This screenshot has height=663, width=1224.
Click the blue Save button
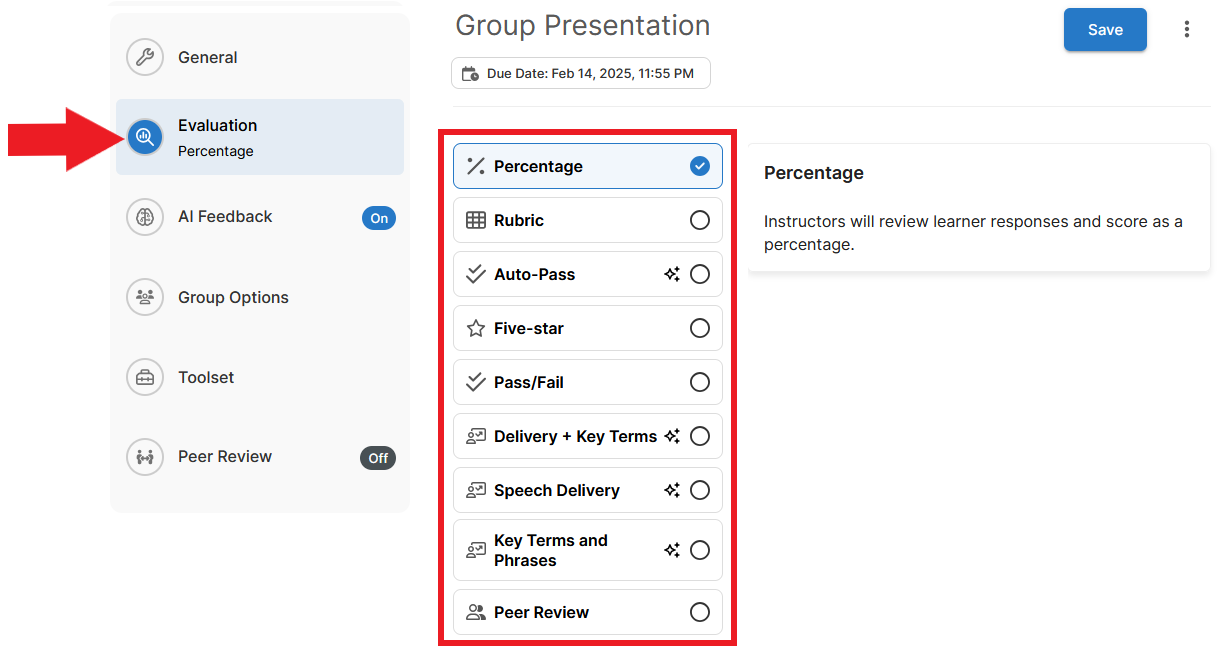(x=1105, y=30)
